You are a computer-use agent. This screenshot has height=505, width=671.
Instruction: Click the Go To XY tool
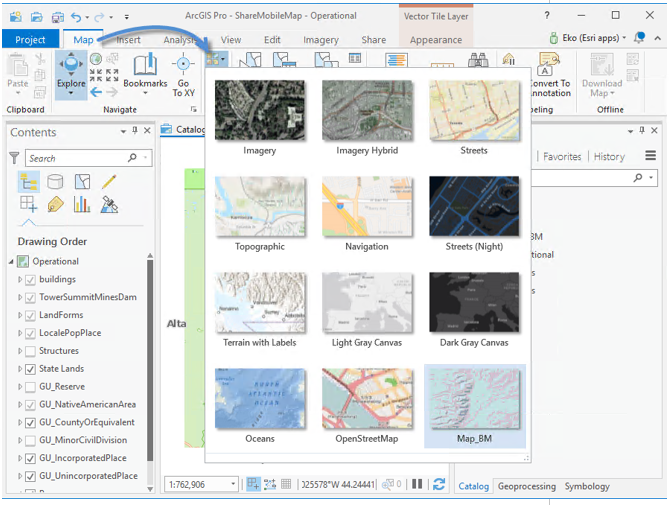184,74
